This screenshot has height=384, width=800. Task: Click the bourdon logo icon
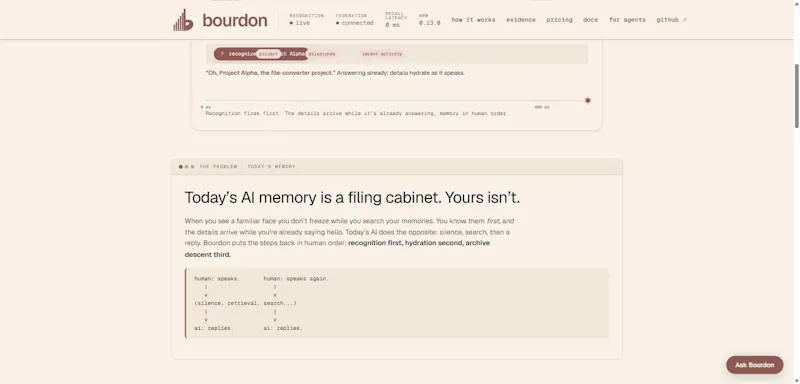(183, 20)
